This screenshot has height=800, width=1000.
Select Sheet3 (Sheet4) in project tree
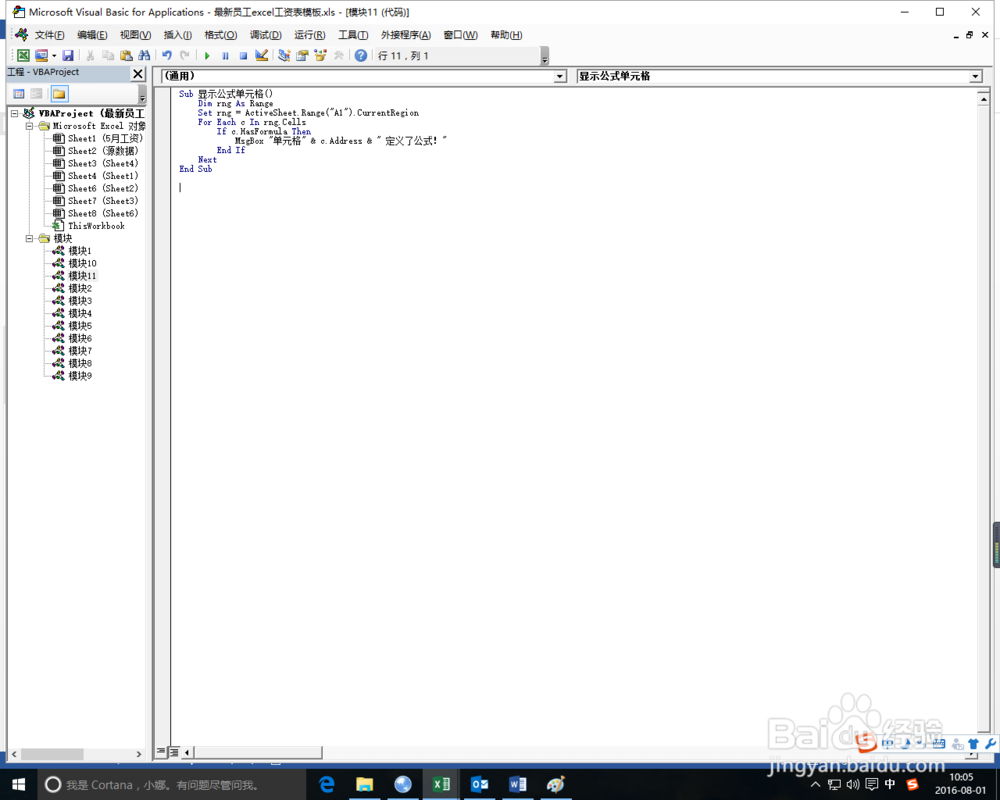[x=95, y=163]
